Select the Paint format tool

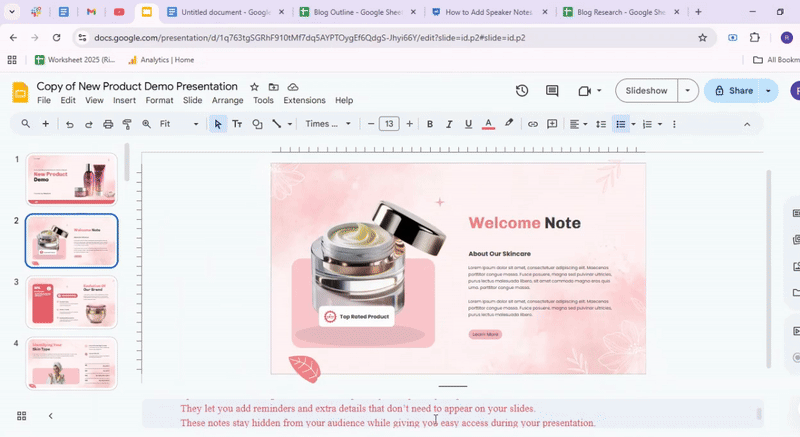click(x=127, y=124)
